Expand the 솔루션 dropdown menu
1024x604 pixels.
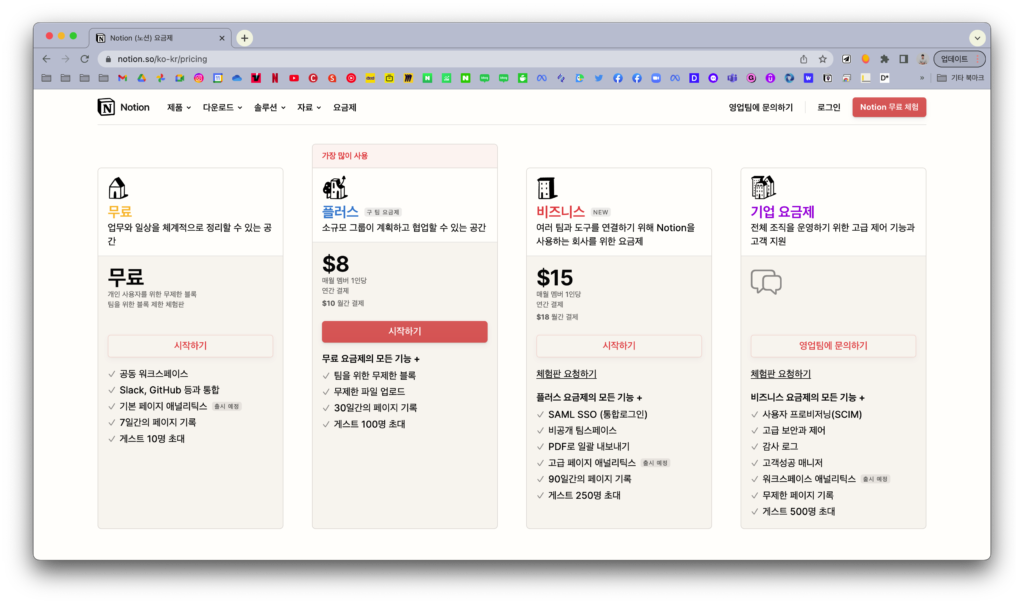[269, 107]
